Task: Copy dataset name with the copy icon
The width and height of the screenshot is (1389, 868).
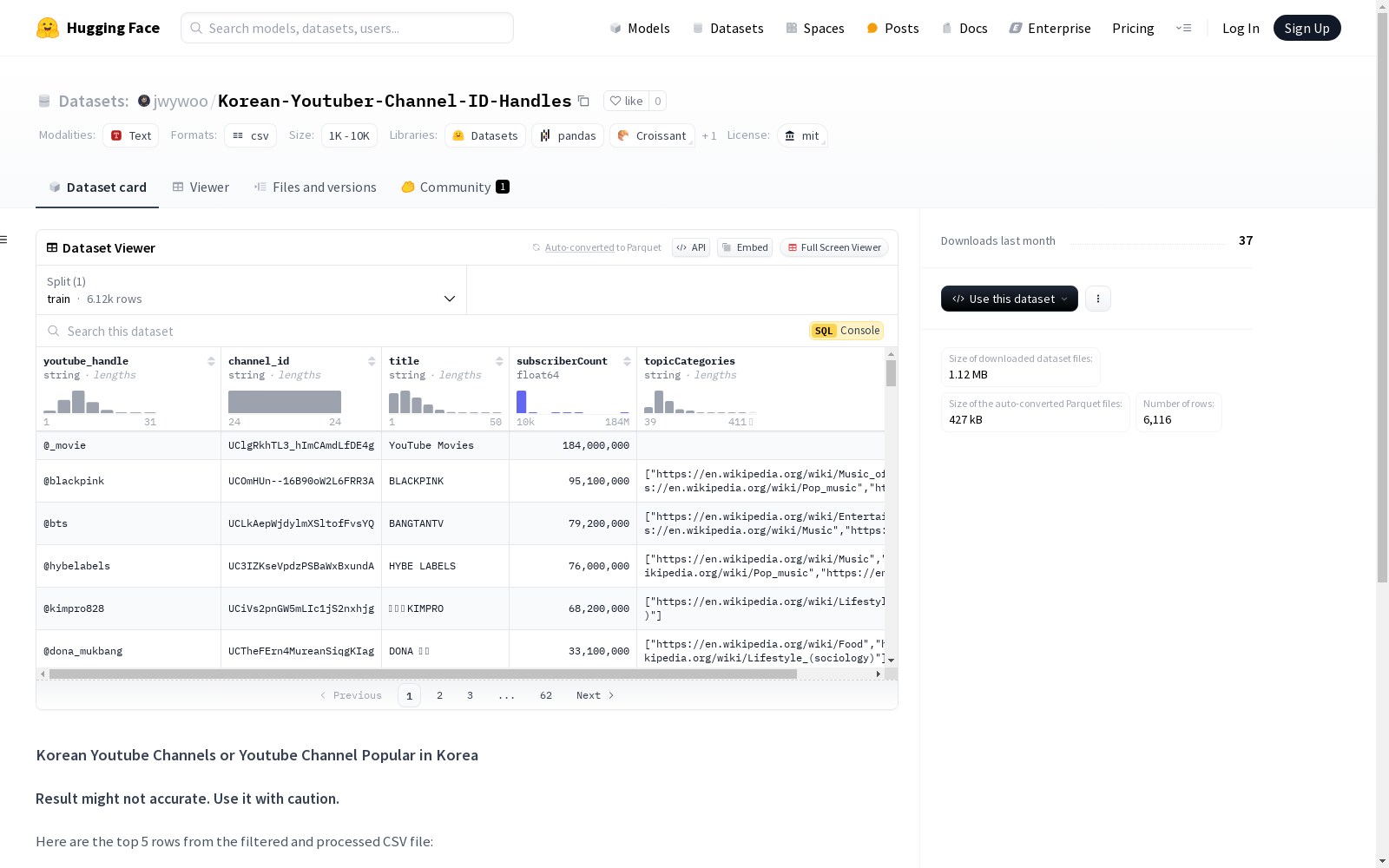Action: click(x=584, y=101)
